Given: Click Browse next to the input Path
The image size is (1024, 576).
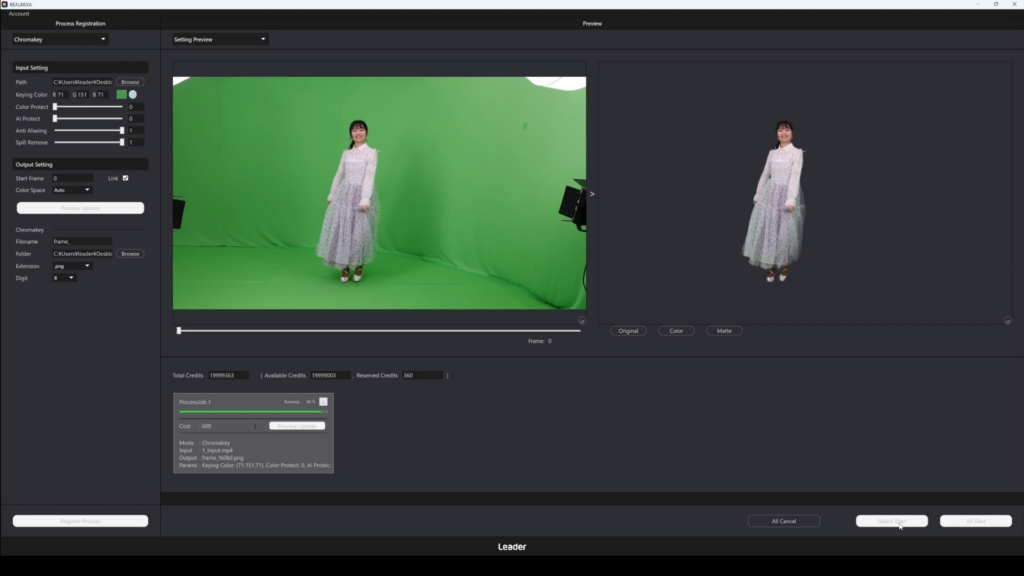Looking at the screenshot, I should coord(130,82).
